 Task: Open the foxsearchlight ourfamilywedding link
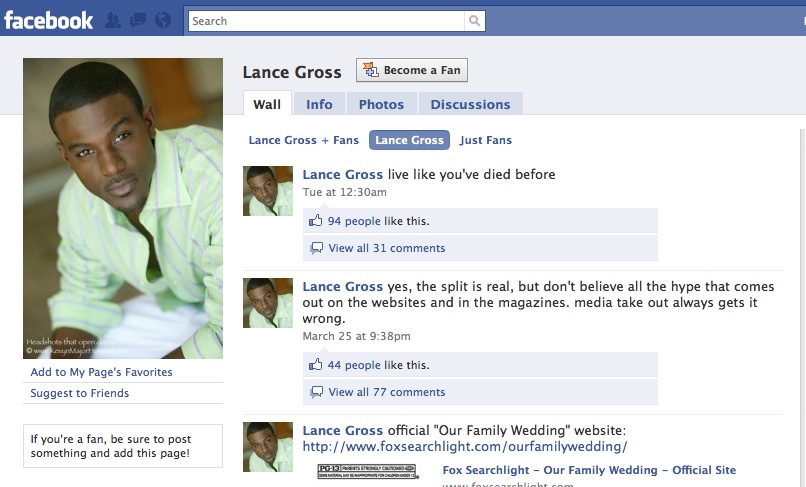click(x=465, y=446)
